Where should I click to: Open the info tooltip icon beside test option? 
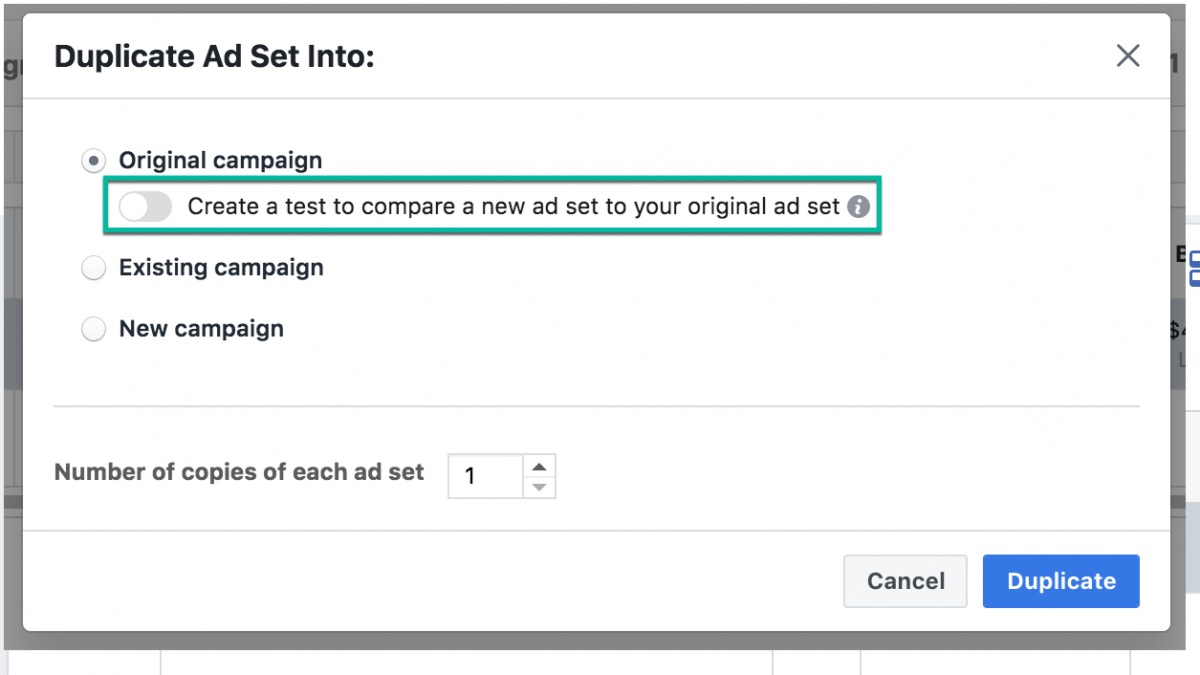click(x=858, y=207)
